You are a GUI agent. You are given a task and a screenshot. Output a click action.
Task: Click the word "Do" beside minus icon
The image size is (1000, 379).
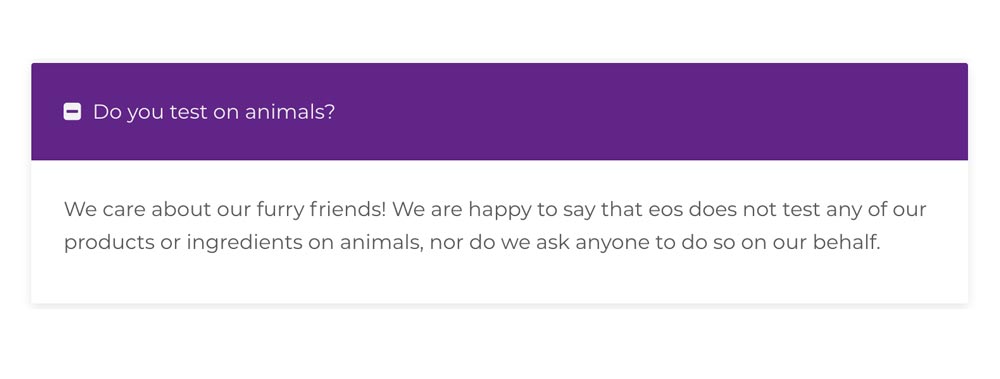[x=107, y=112]
